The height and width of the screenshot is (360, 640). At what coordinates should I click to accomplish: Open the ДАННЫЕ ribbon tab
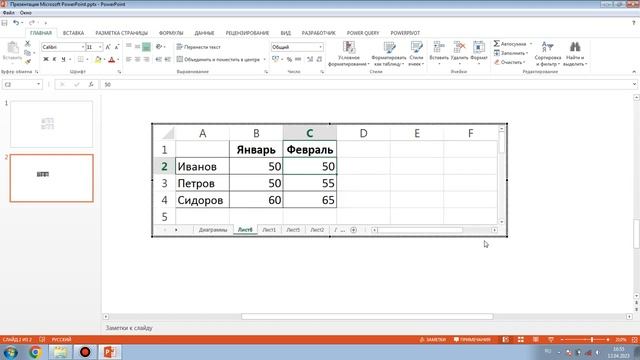(204, 33)
